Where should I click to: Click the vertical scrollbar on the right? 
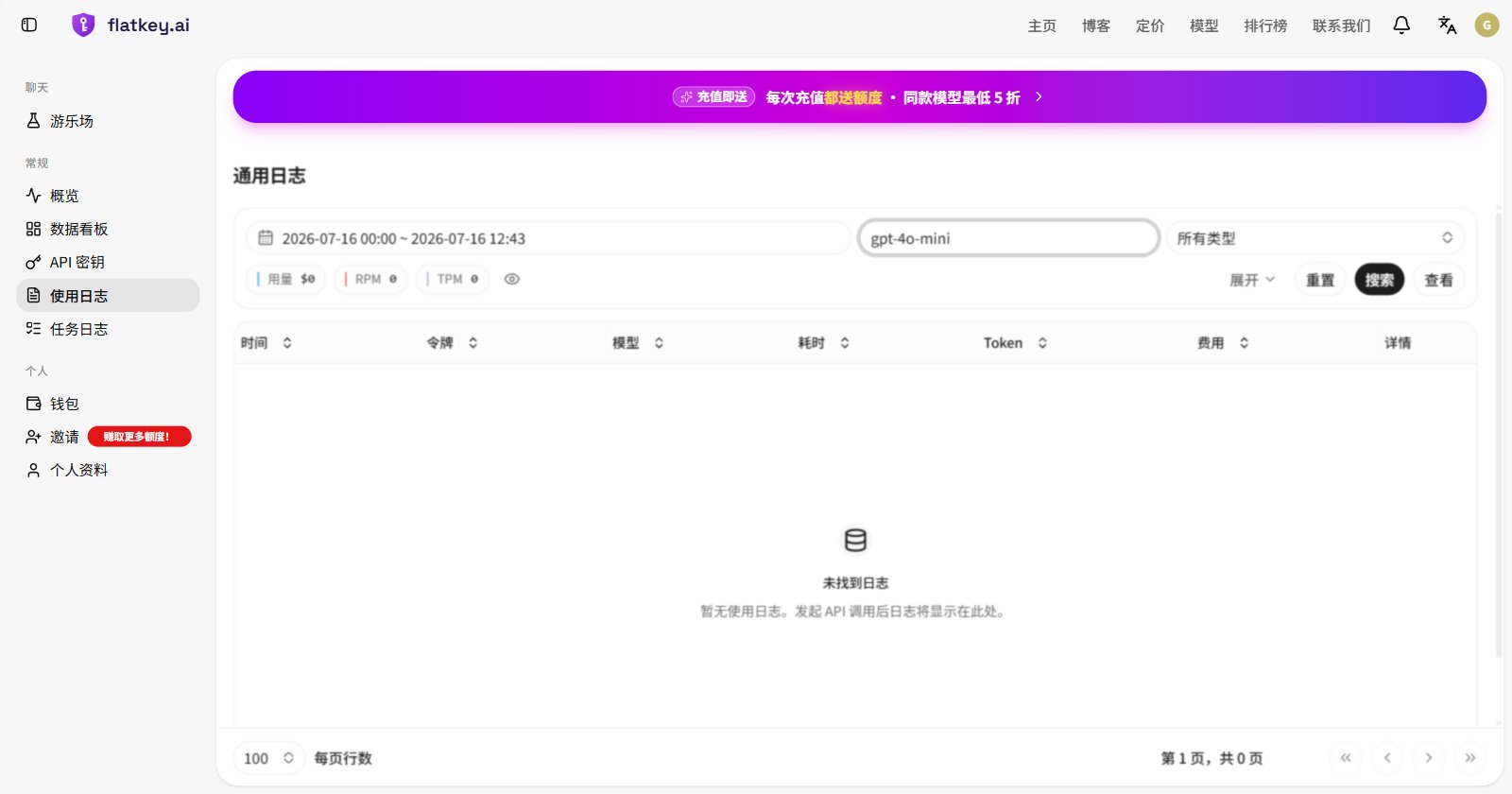coord(1499,435)
